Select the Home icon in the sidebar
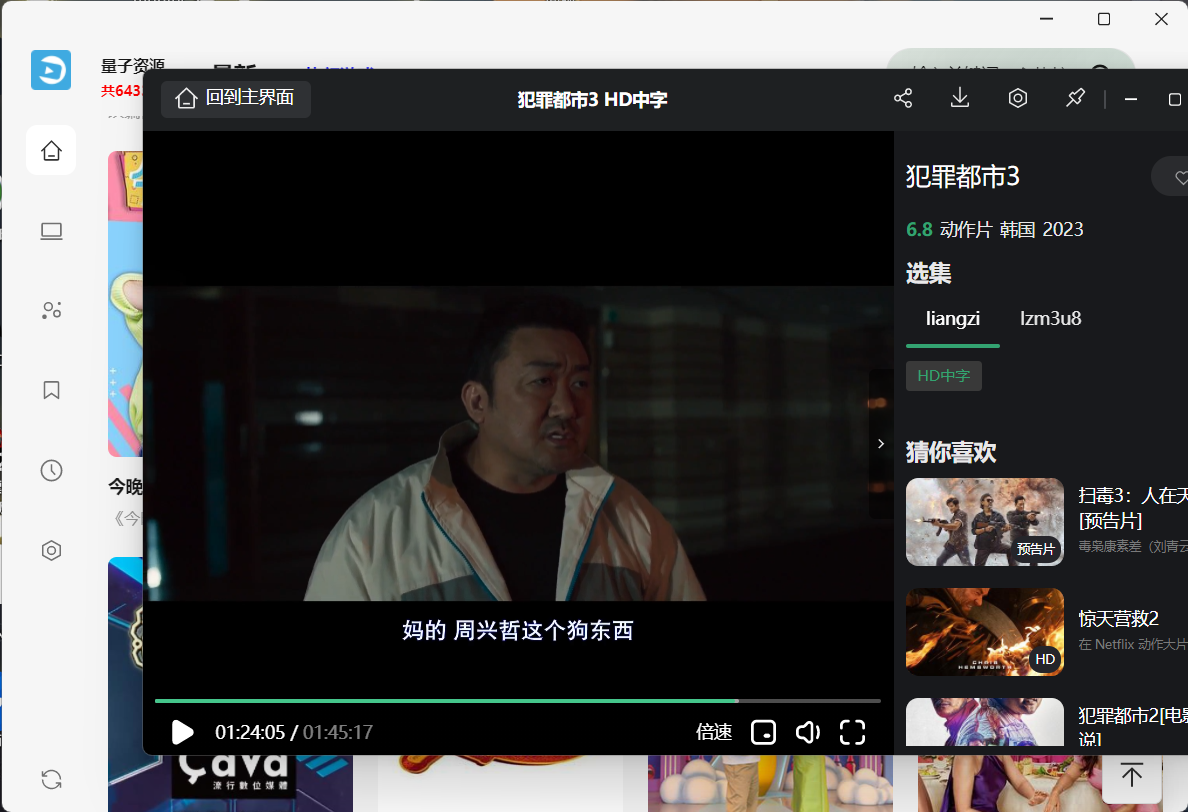The height and width of the screenshot is (812, 1188). [x=51, y=150]
